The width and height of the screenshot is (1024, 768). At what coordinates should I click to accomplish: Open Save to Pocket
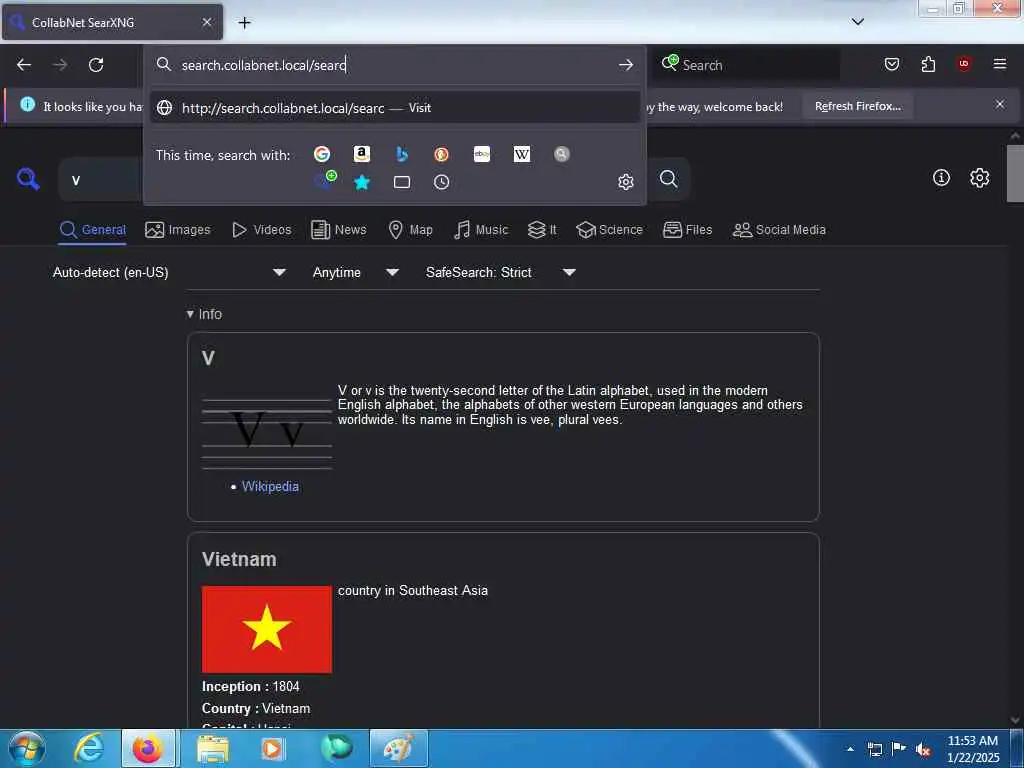(891, 64)
